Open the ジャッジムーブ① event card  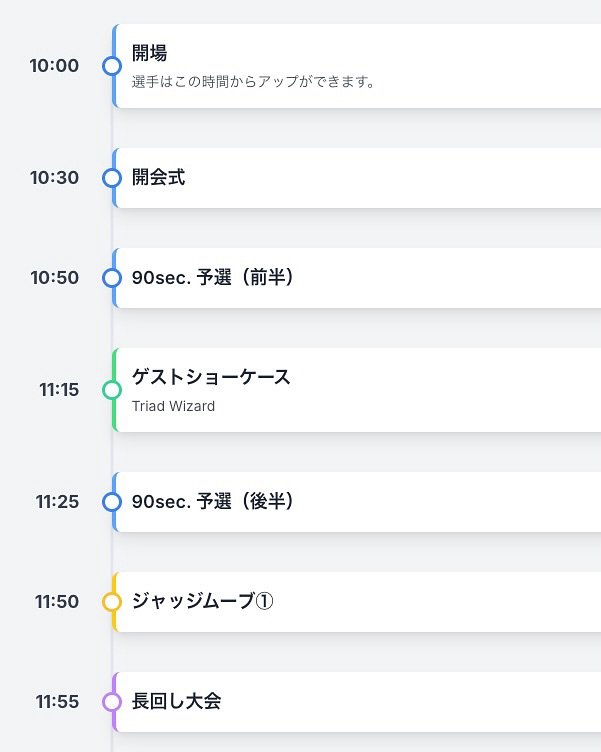click(360, 602)
